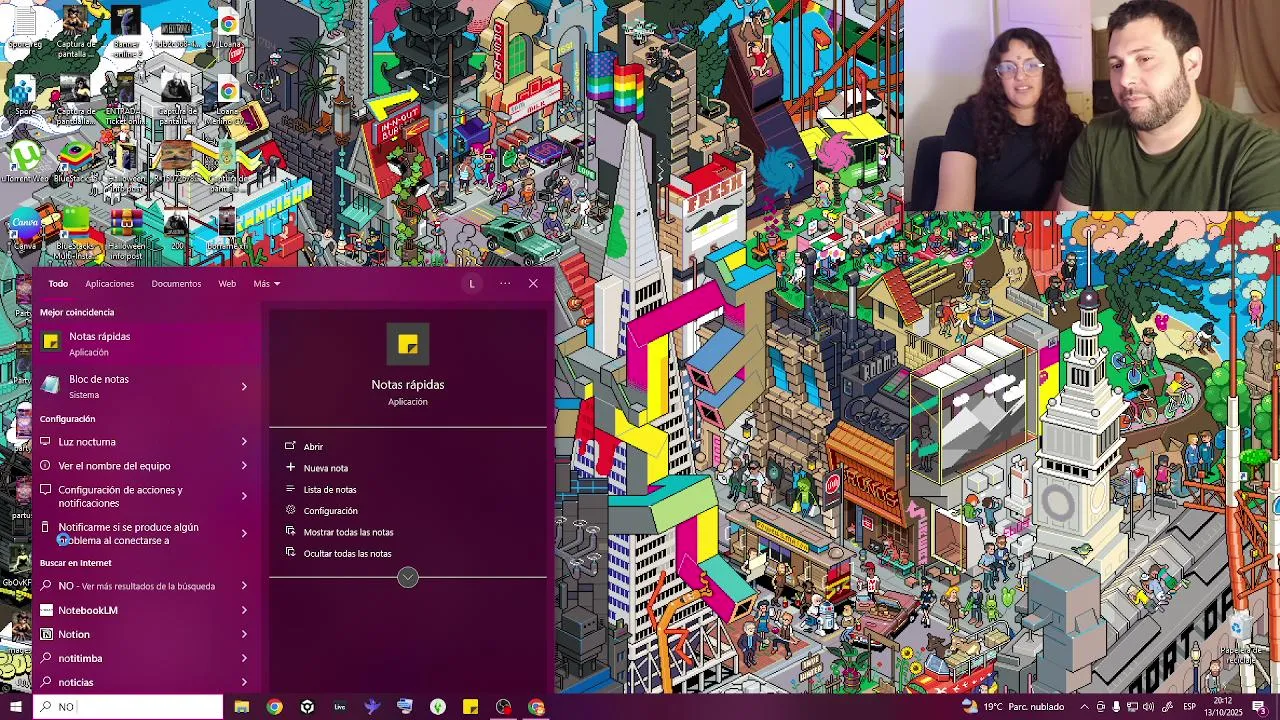
Task: Click the Notion suggestion icon
Action: pos(45,634)
